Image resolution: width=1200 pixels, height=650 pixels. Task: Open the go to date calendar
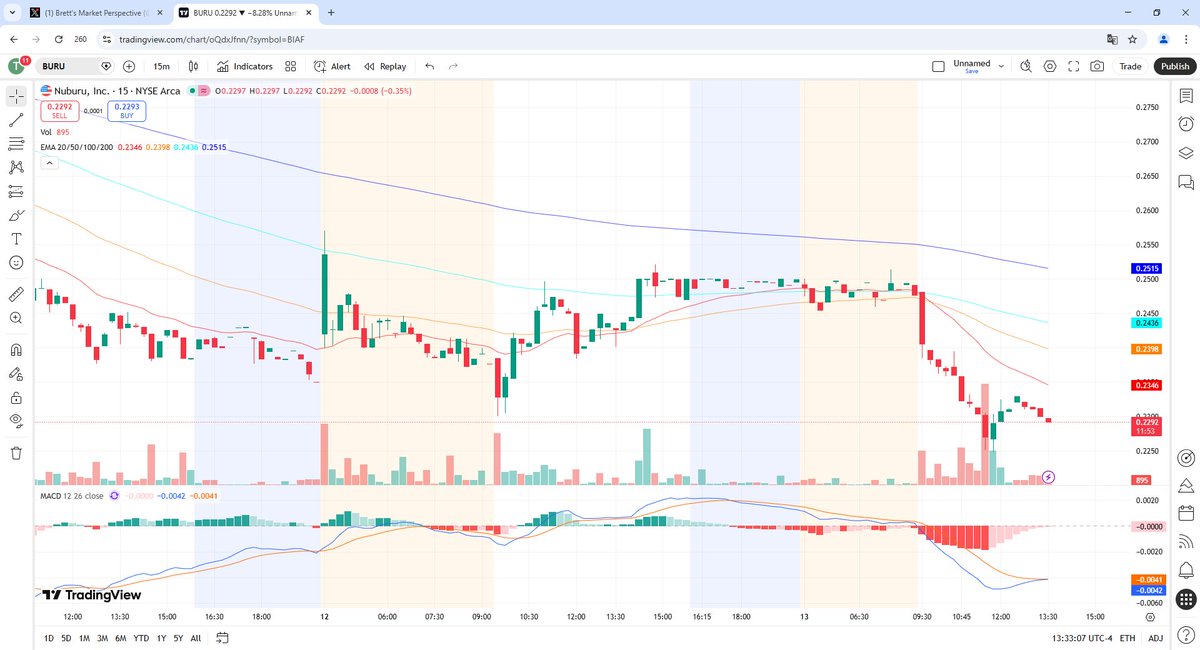[222, 638]
